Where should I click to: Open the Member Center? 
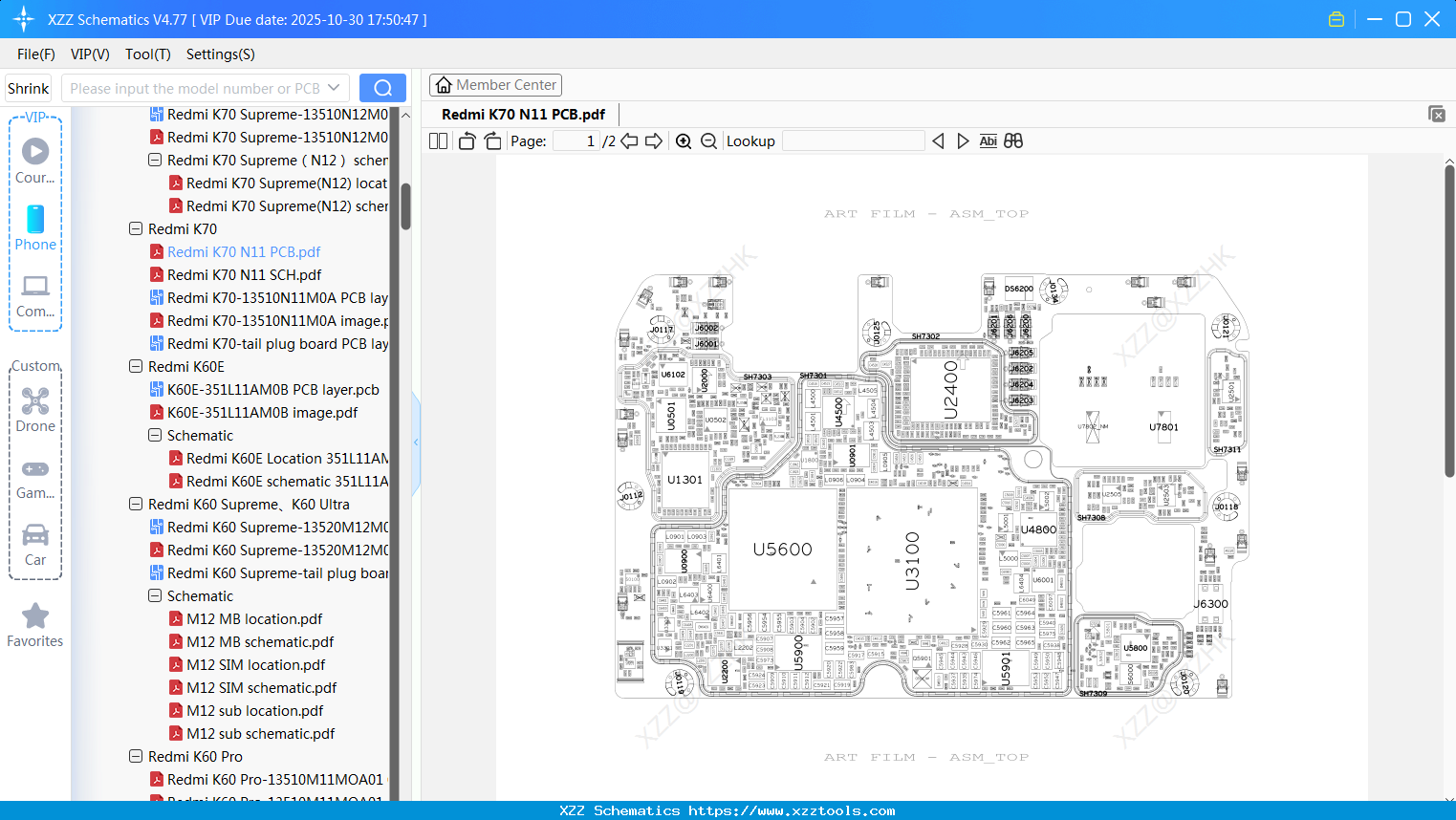[x=495, y=85]
